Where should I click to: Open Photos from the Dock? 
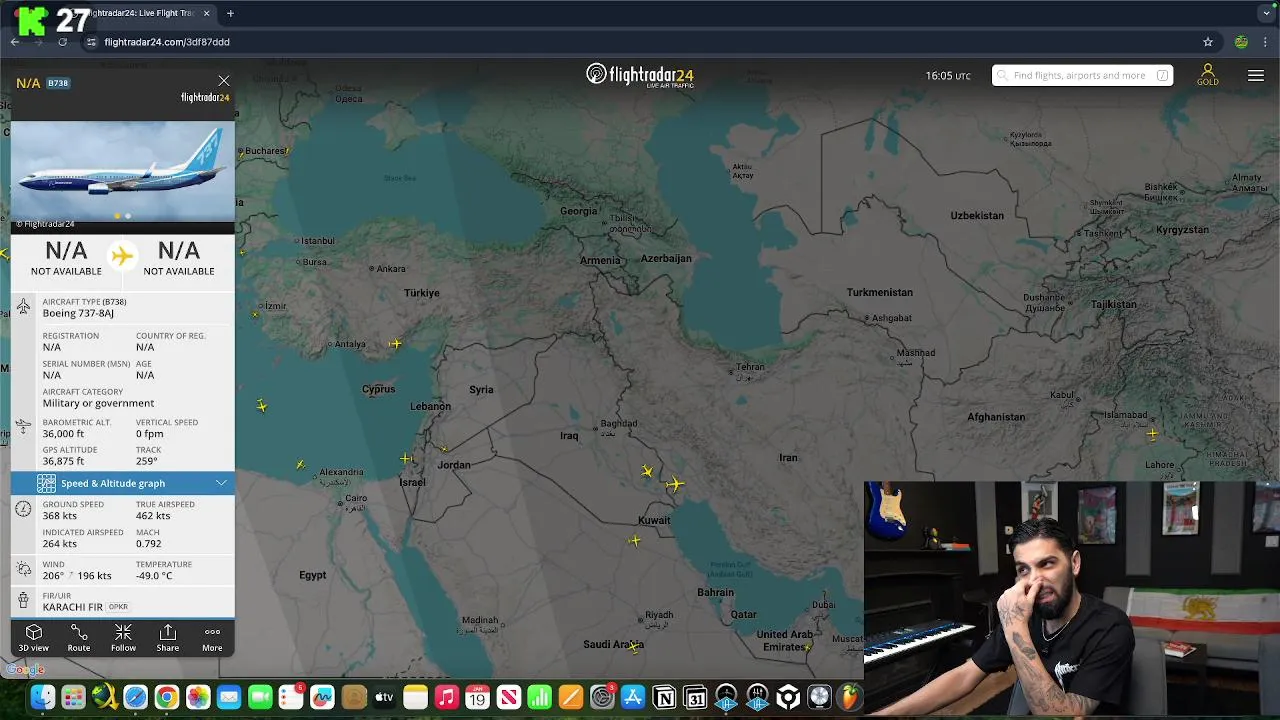[x=198, y=697]
